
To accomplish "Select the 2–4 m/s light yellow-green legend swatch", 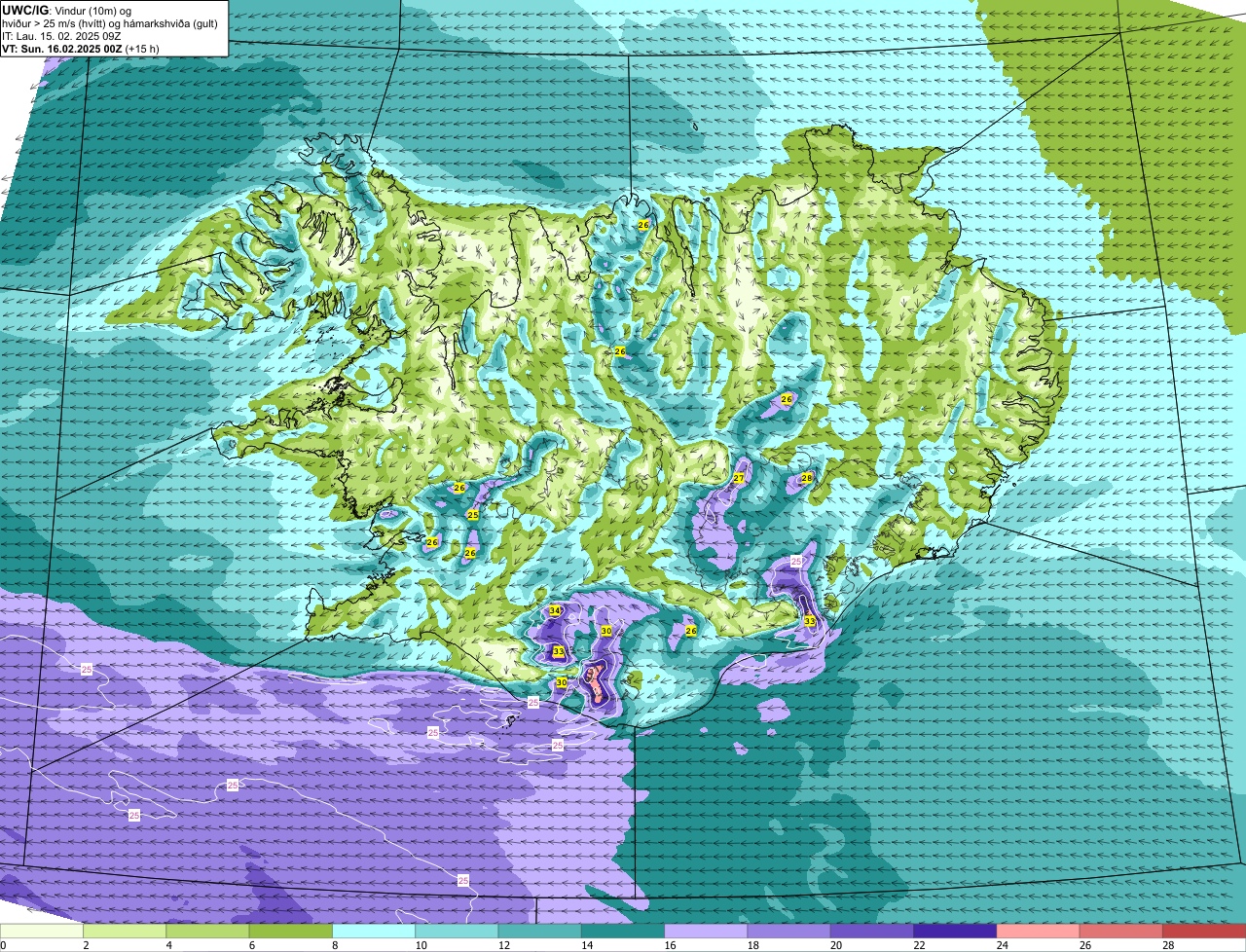I will click(x=125, y=931).
